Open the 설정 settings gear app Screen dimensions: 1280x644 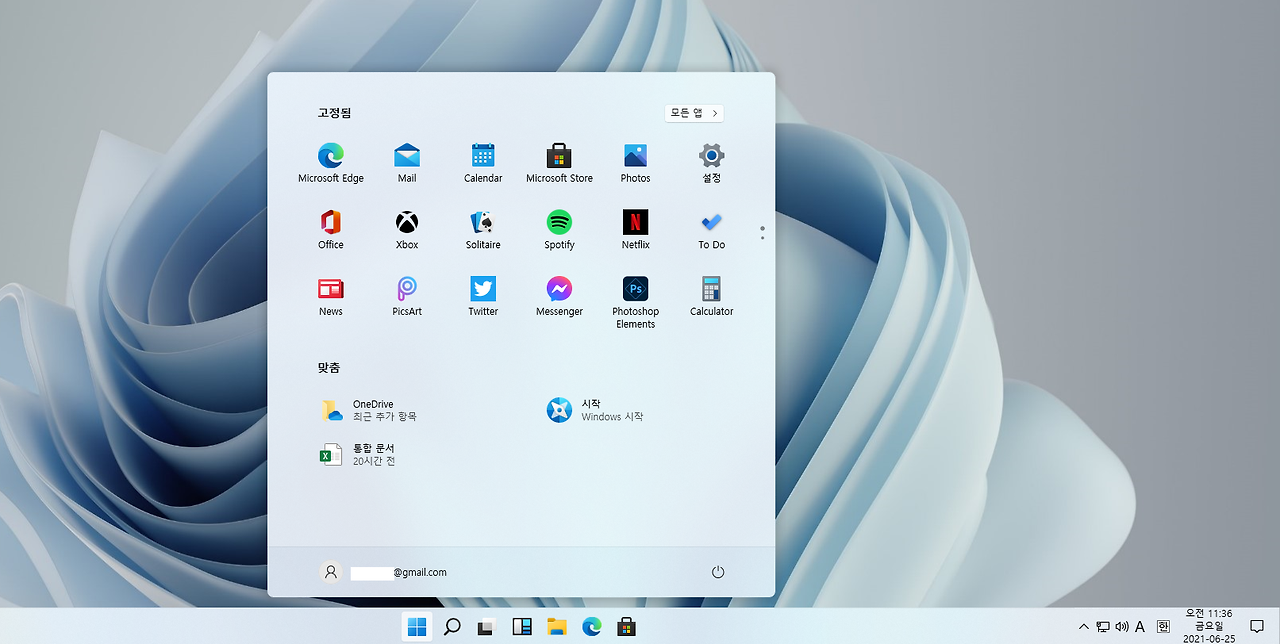click(711, 163)
